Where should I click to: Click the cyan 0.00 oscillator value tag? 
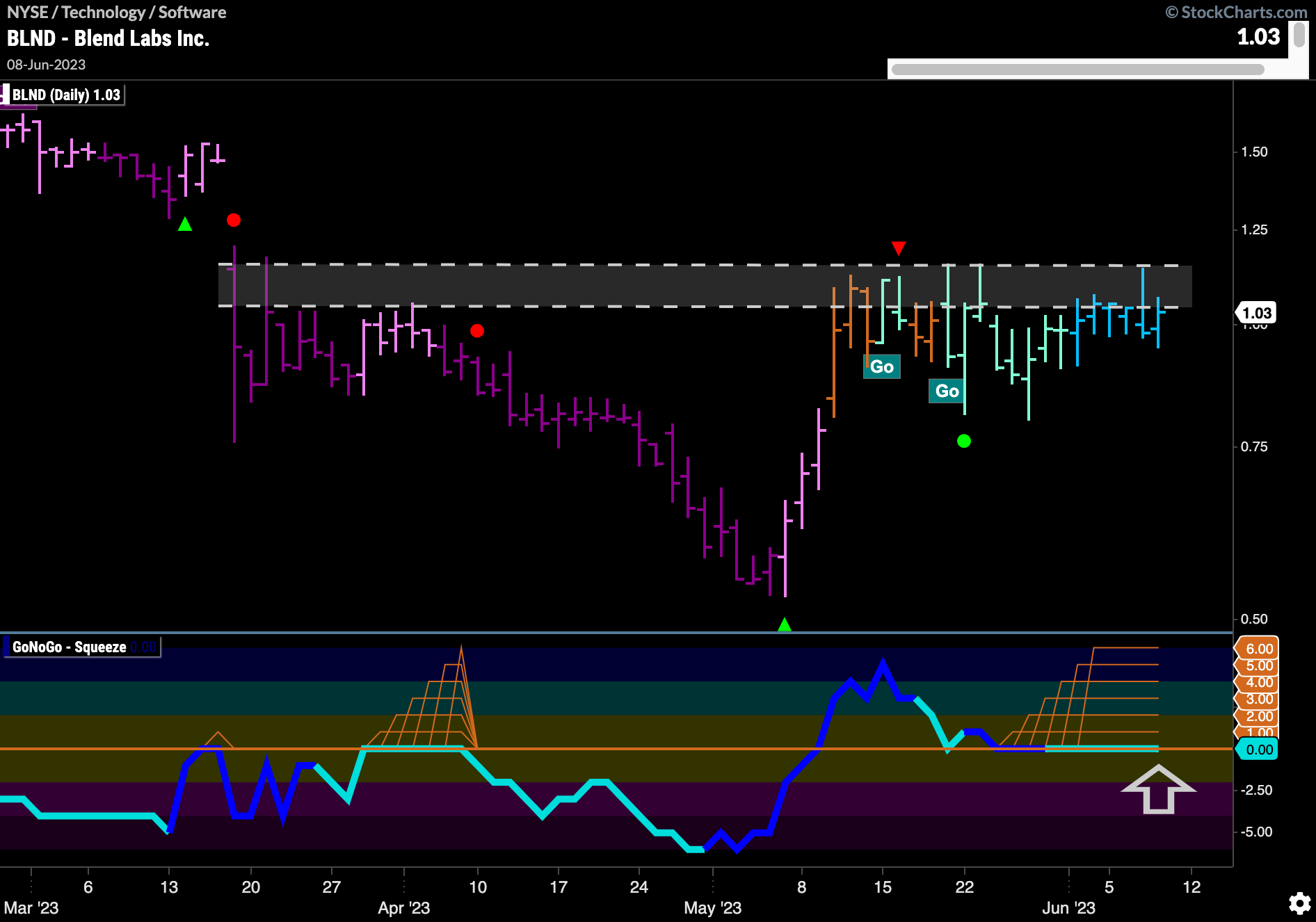tap(1258, 750)
